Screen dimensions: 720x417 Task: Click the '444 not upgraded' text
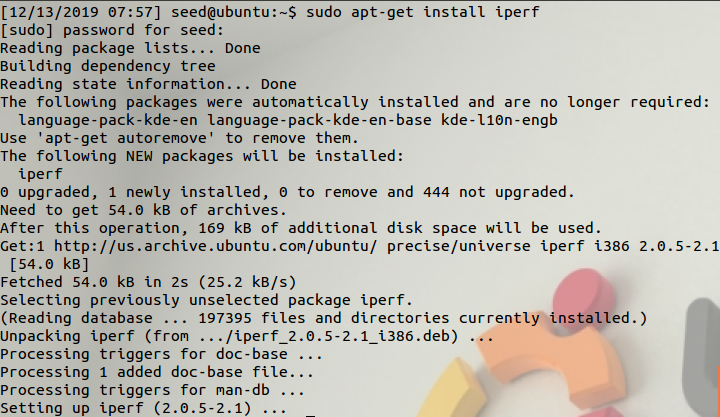[495, 192]
